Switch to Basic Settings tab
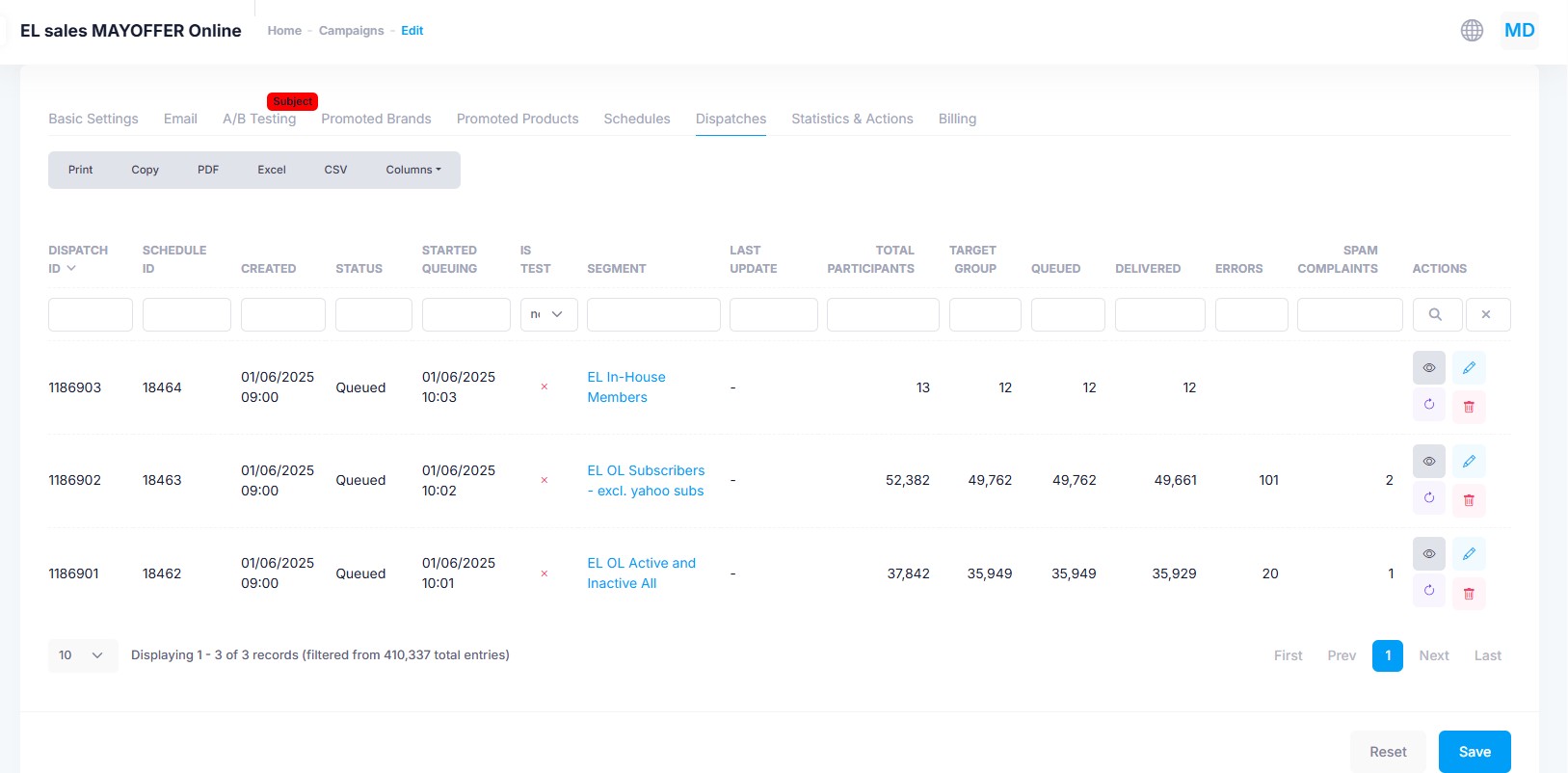This screenshot has width=1568, height=773. pos(93,119)
